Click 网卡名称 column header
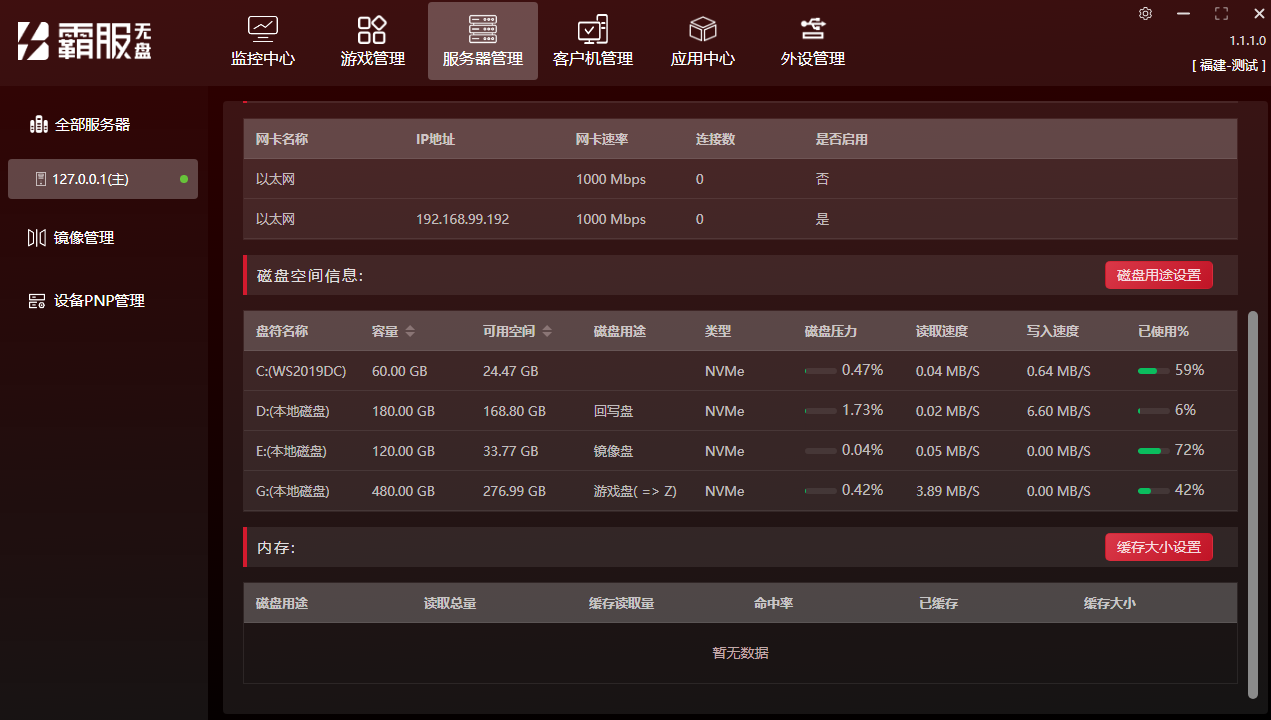Image resolution: width=1271 pixels, height=720 pixels. 282,139
